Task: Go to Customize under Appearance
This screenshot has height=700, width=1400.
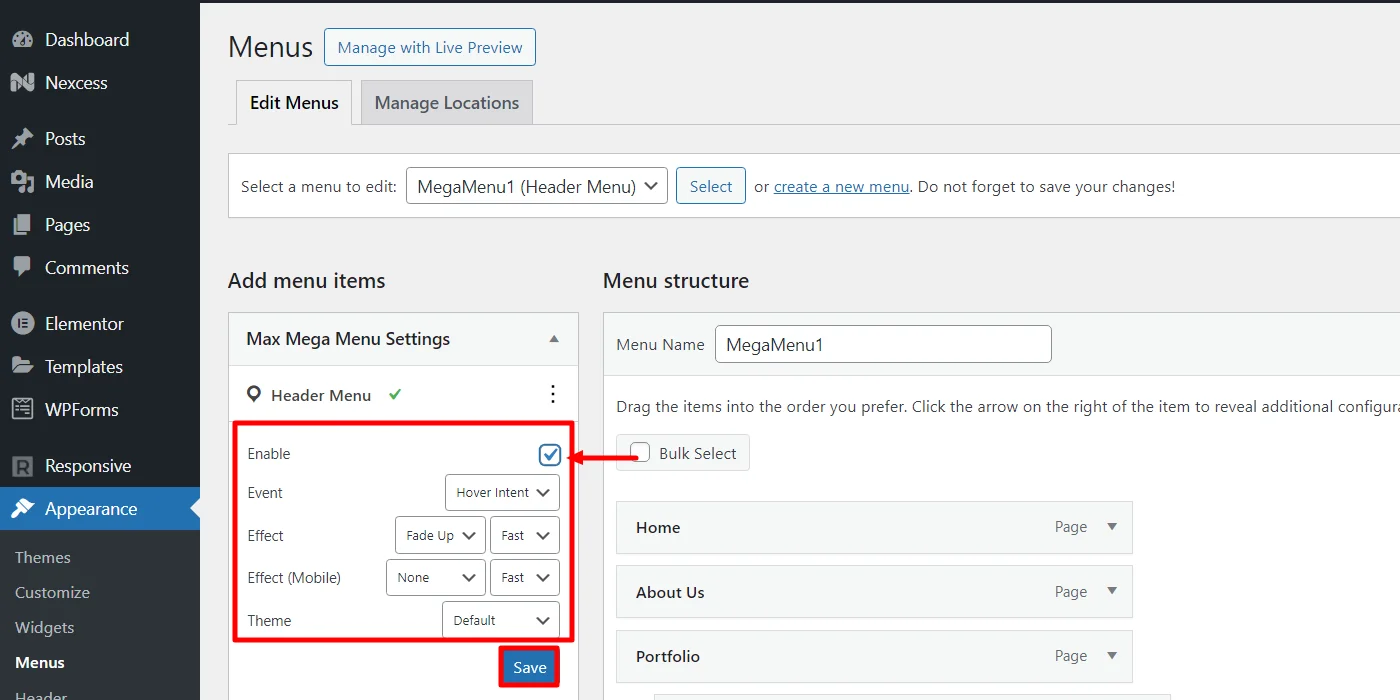Action: [52, 592]
